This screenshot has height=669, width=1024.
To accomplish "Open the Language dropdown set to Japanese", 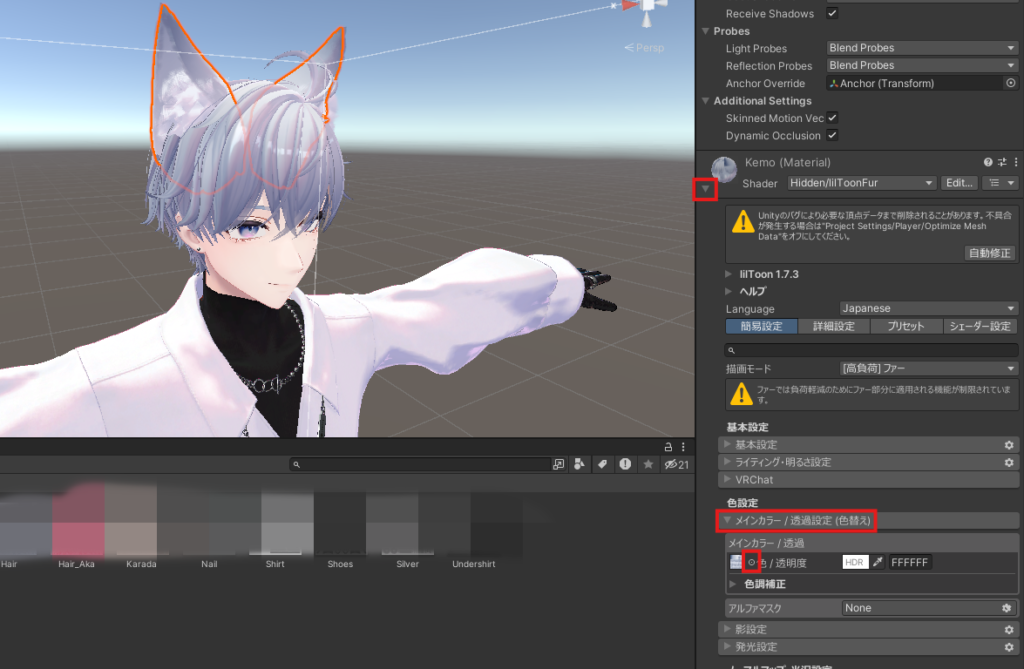I will point(928,309).
